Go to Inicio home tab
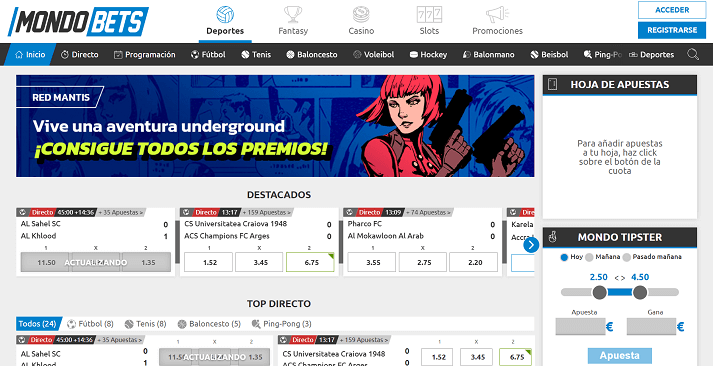The width and height of the screenshot is (713, 366). [x=30, y=55]
